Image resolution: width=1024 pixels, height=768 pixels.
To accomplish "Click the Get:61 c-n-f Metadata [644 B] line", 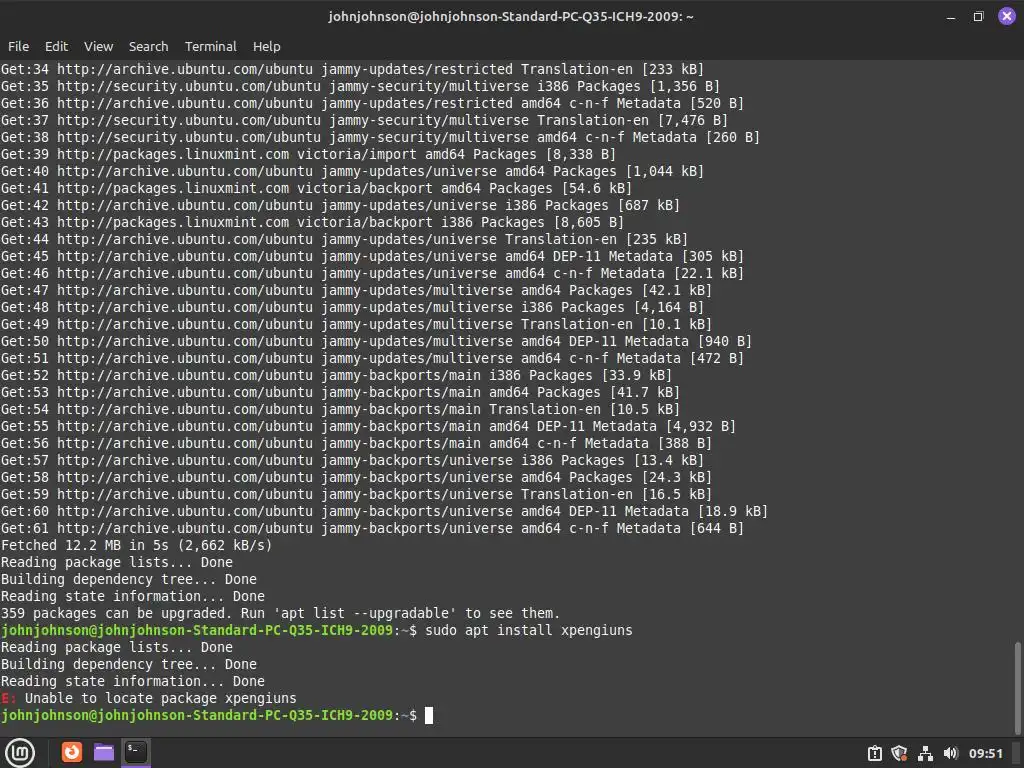I will click(372, 528).
